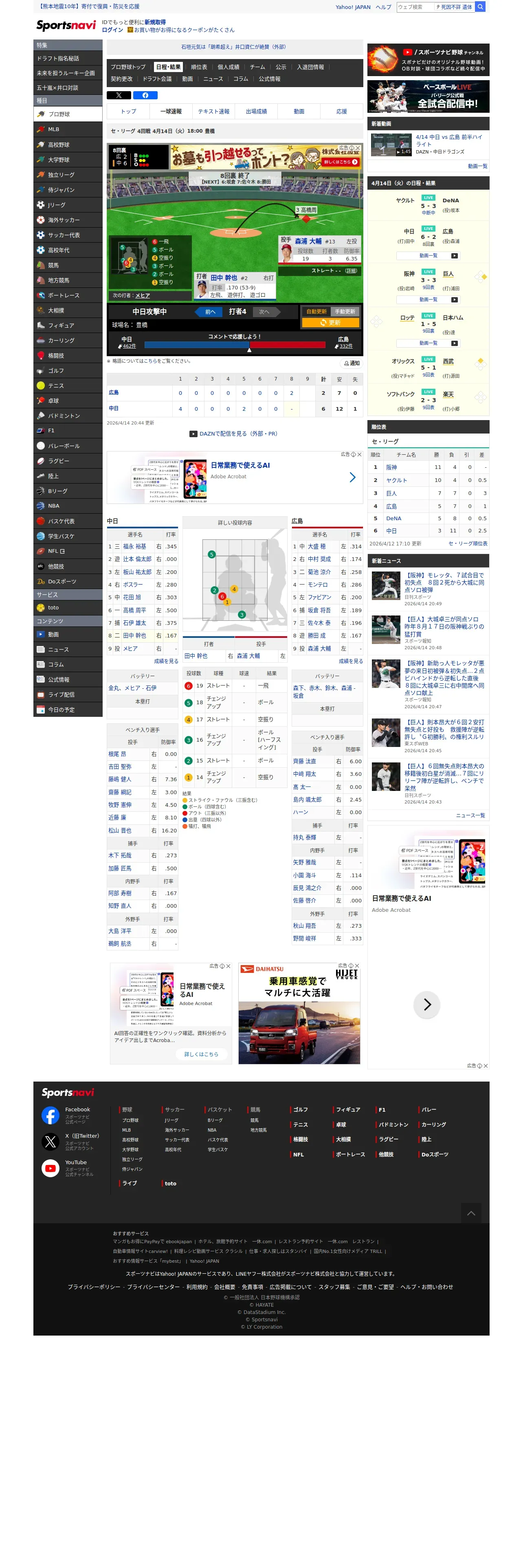
Task: Click the red 広島 support comment bar
Action: pos(288,344)
